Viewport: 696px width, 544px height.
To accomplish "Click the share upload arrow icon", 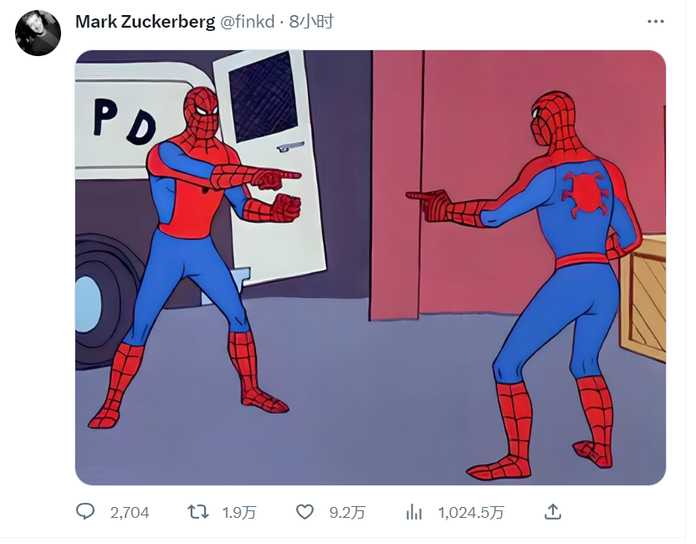I will (x=553, y=512).
